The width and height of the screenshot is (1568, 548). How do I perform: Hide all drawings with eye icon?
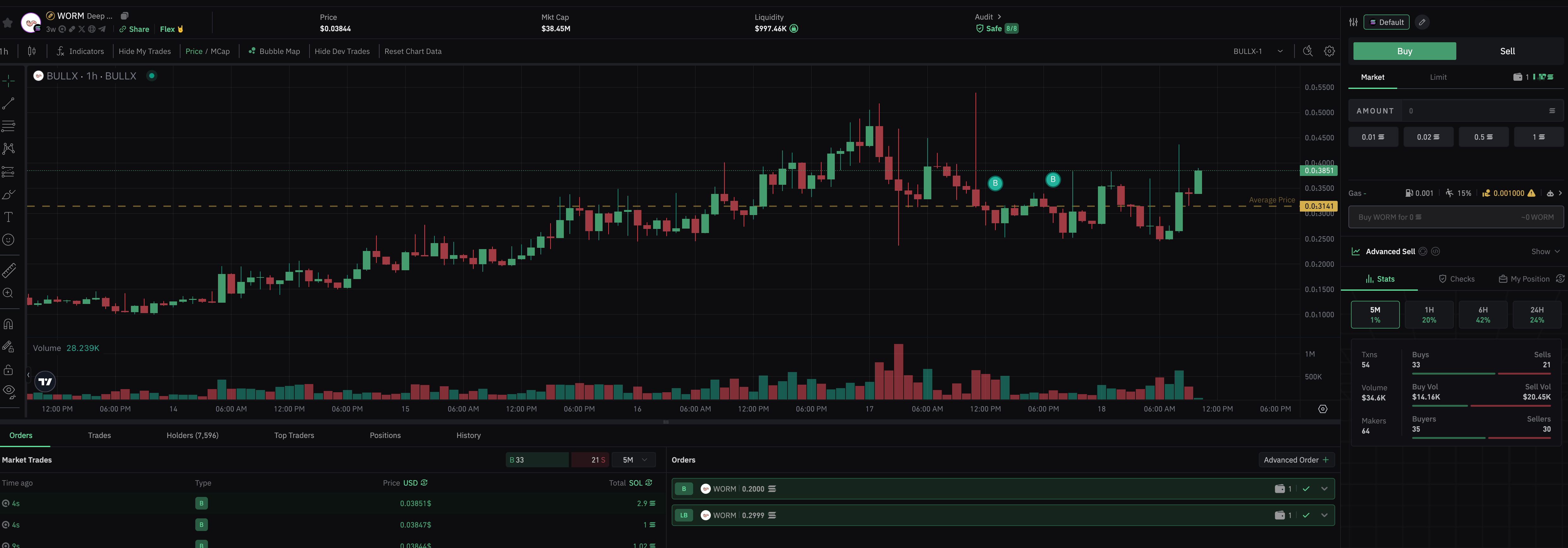coord(9,391)
